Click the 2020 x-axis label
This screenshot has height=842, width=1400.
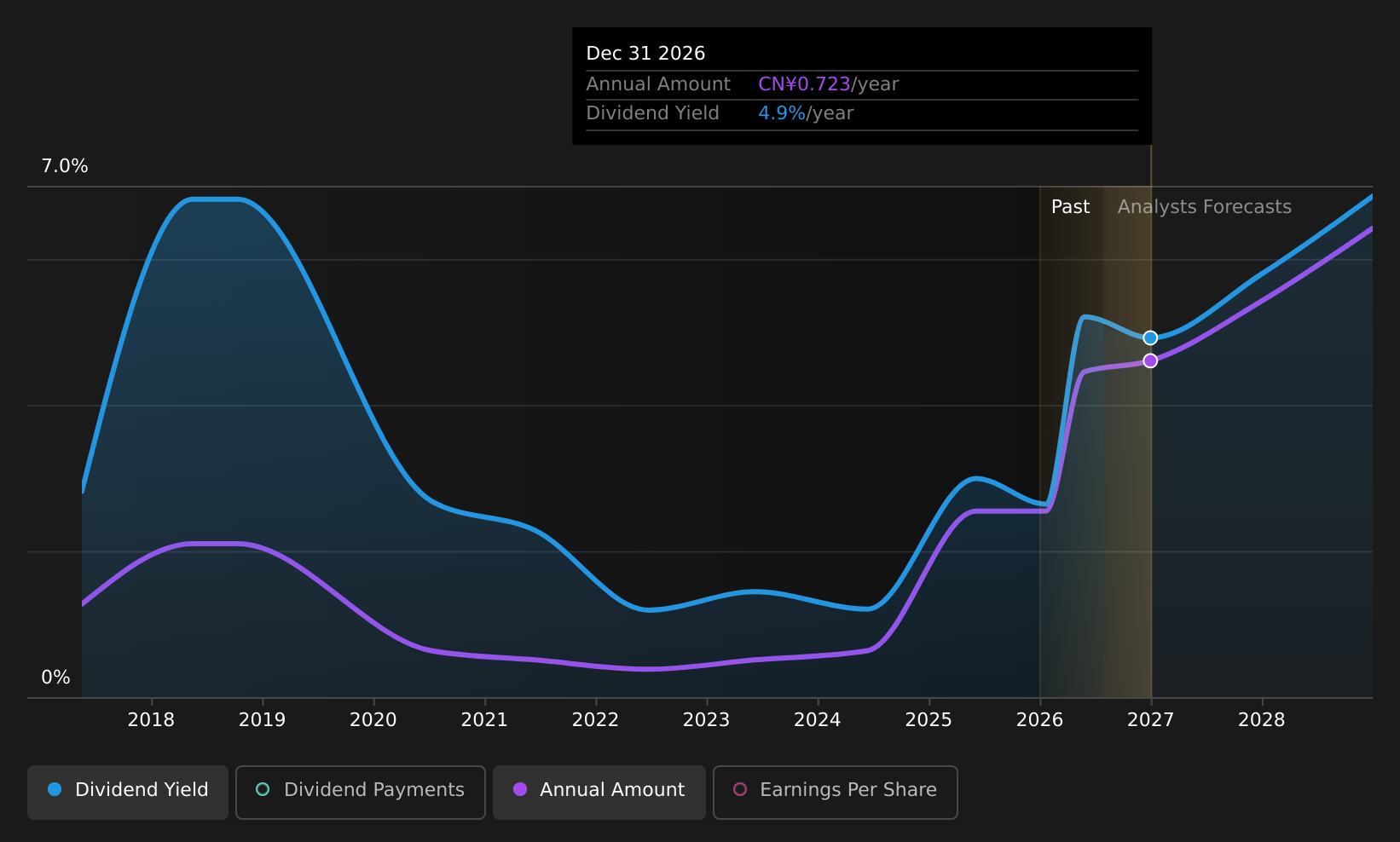[373, 720]
